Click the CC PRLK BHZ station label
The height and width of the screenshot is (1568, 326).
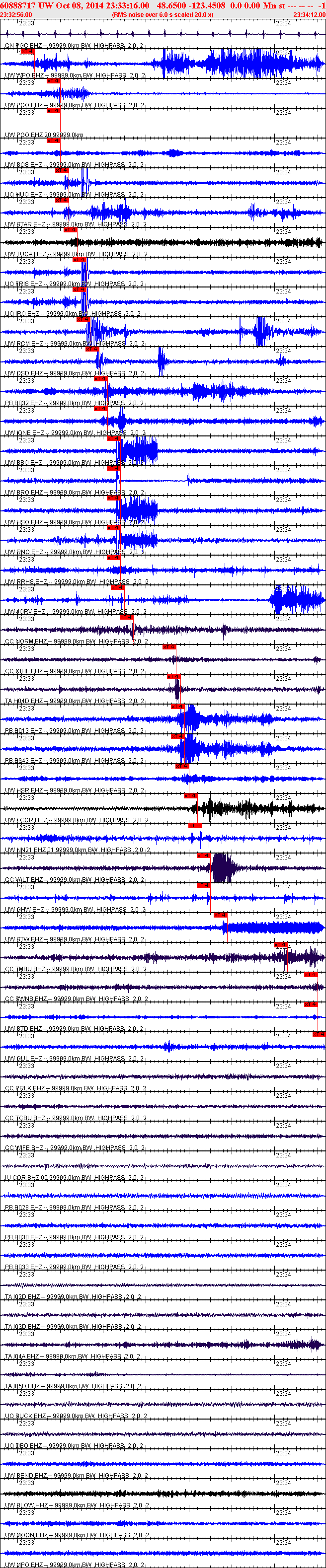pyautogui.click(x=76, y=1089)
